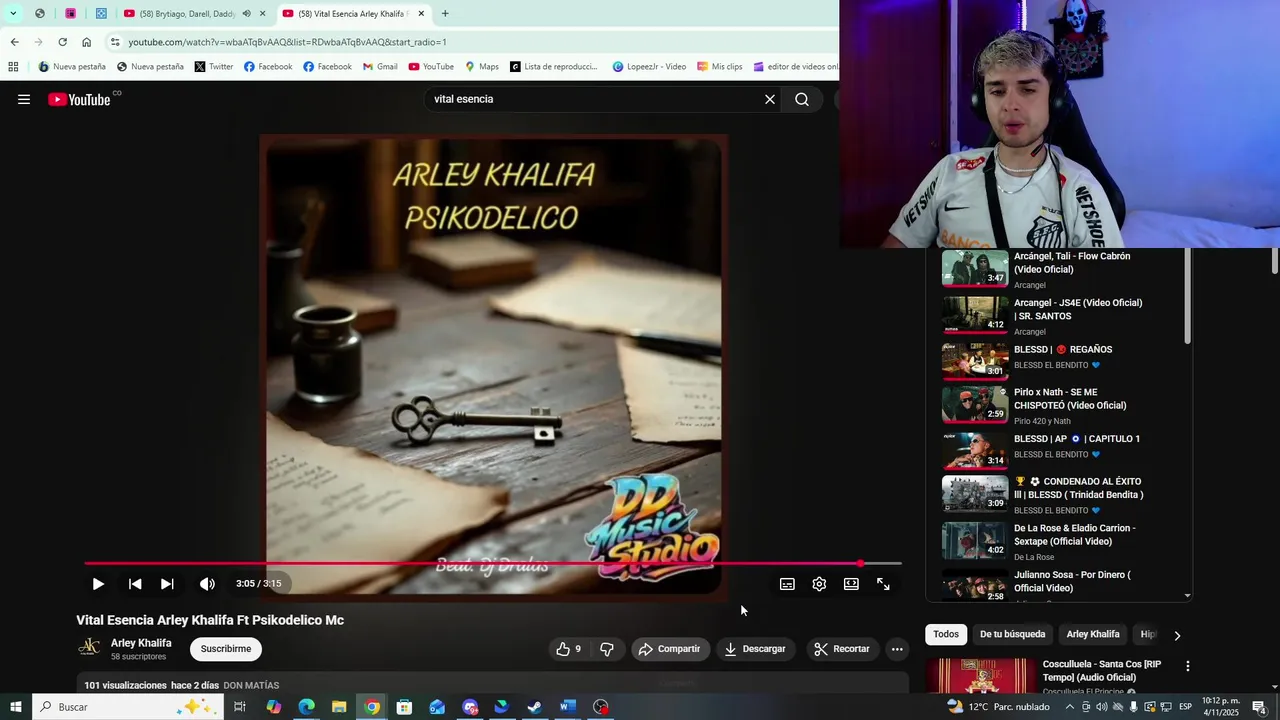Open Task View on the taskbar
This screenshot has height=720, width=1280.
(240, 707)
